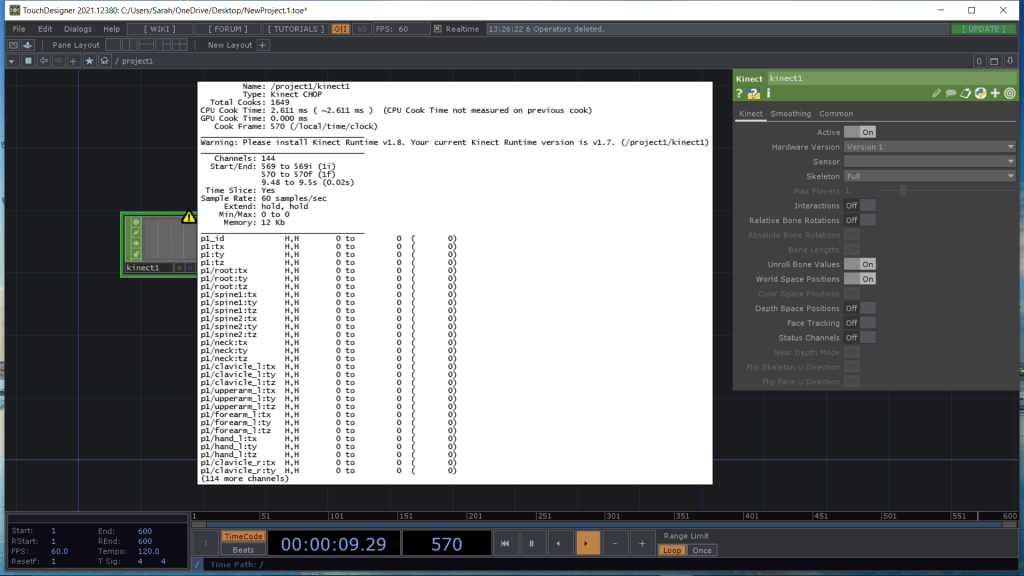Pause the timeline playback
Screen dimensions: 1024x576
(x=533, y=543)
